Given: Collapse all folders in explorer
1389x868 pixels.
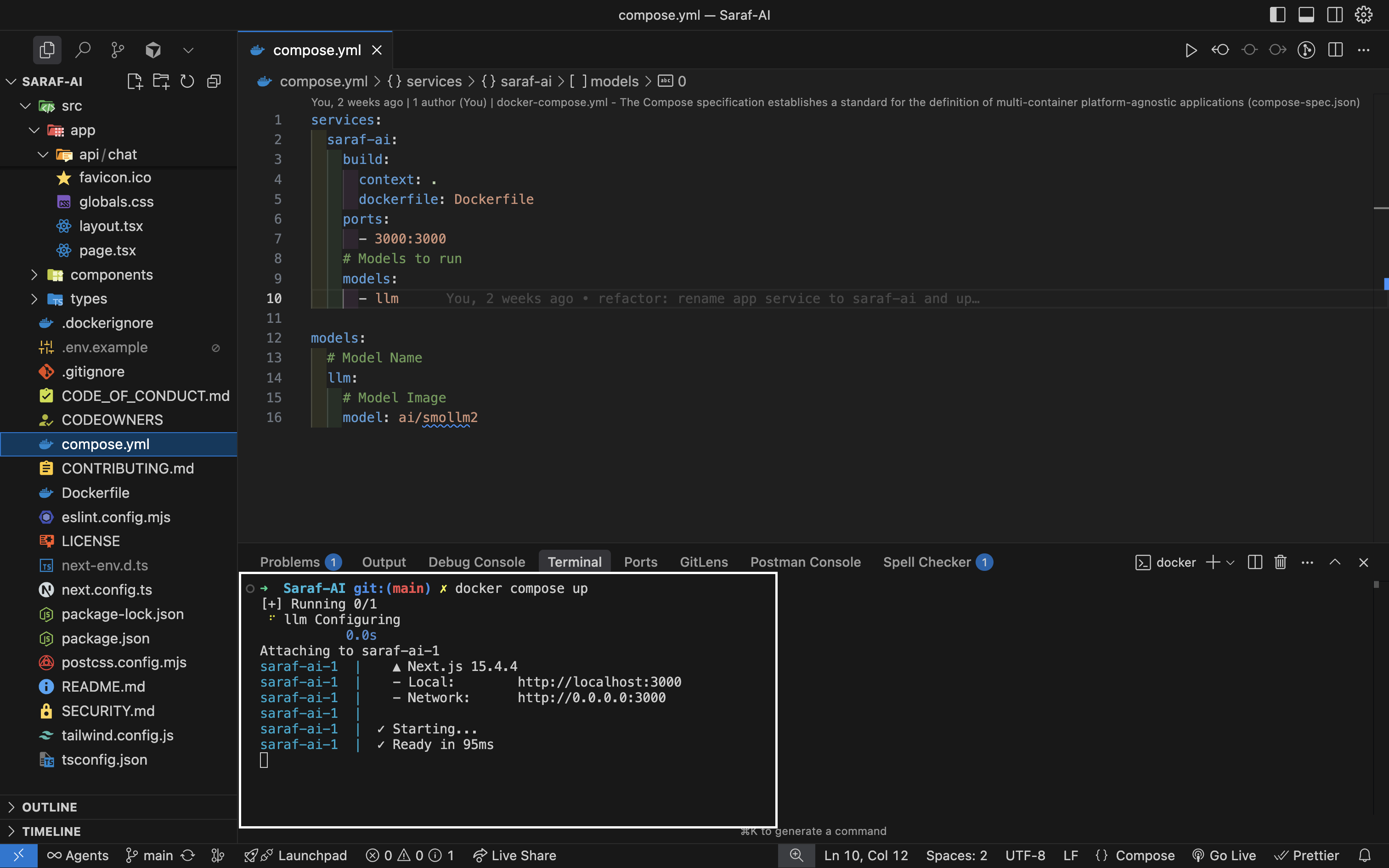Looking at the screenshot, I should click(x=214, y=82).
